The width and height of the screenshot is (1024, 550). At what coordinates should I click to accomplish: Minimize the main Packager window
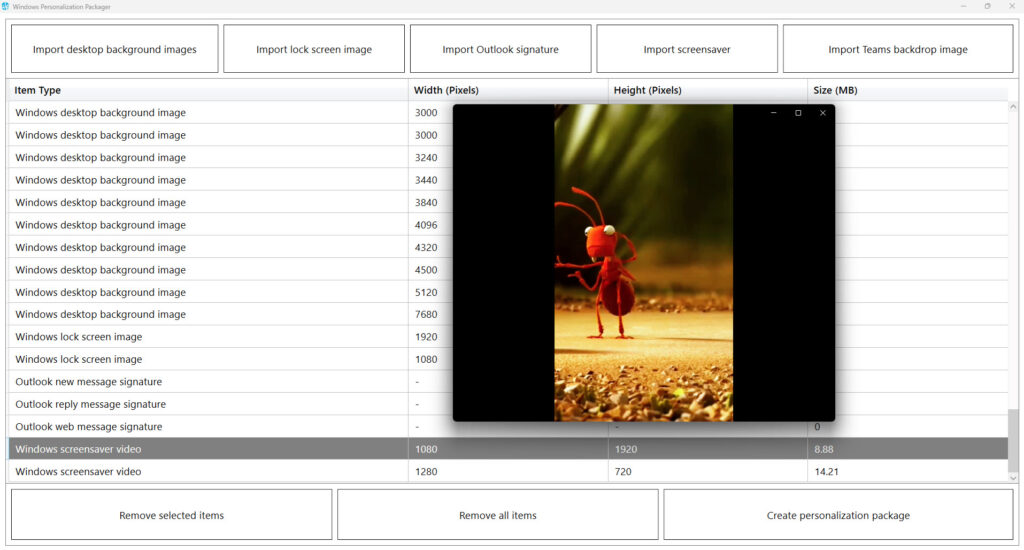(x=963, y=7)
